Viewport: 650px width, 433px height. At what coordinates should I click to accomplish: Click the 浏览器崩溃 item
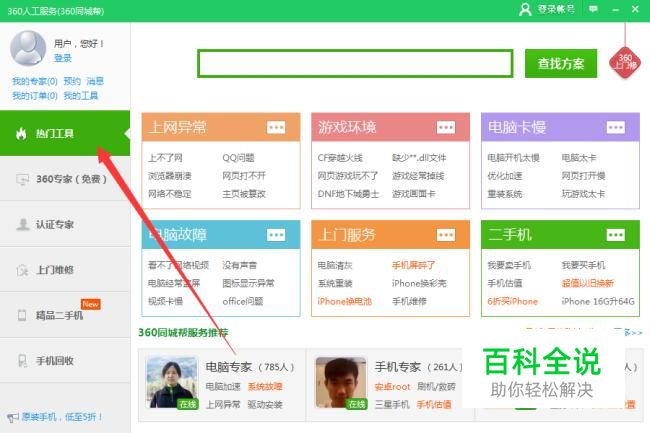click(170, 176)
